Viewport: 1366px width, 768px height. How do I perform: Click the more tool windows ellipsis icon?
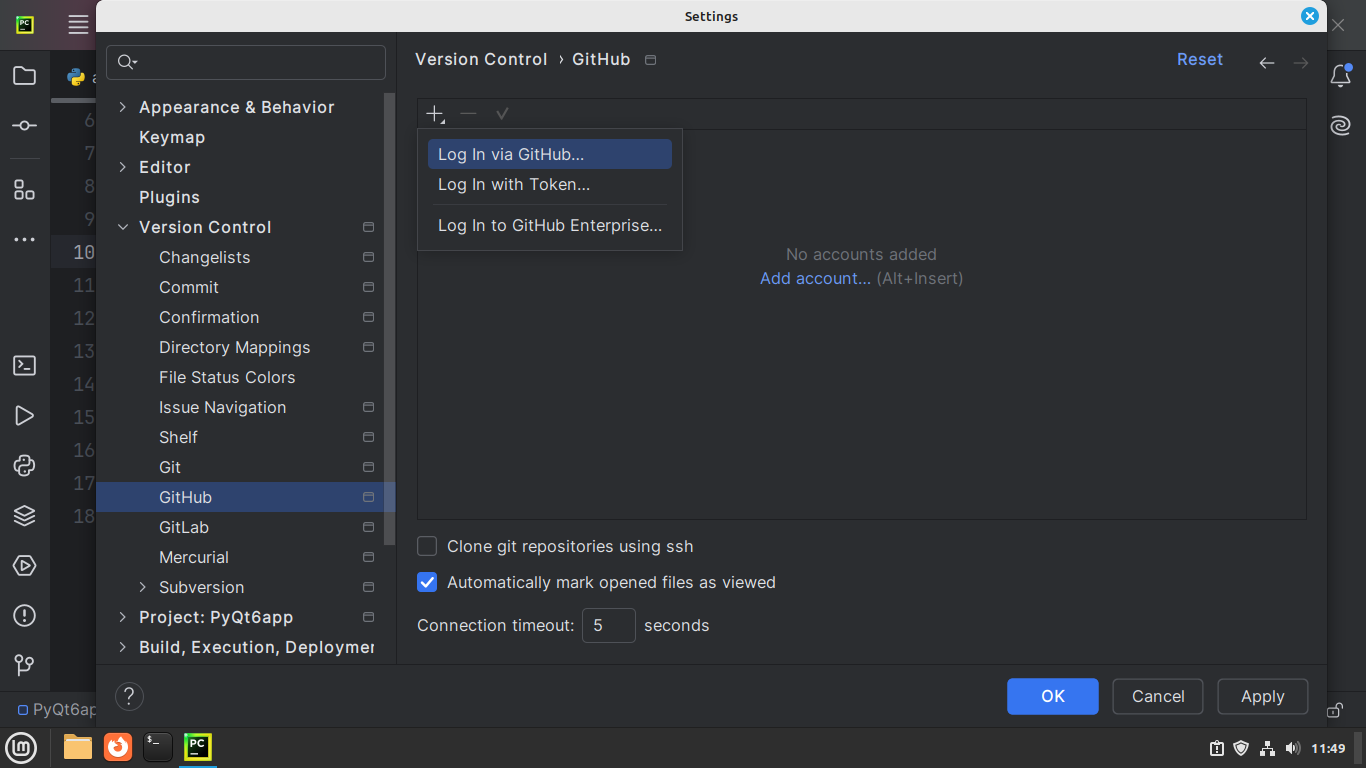(x=25, y=240)
